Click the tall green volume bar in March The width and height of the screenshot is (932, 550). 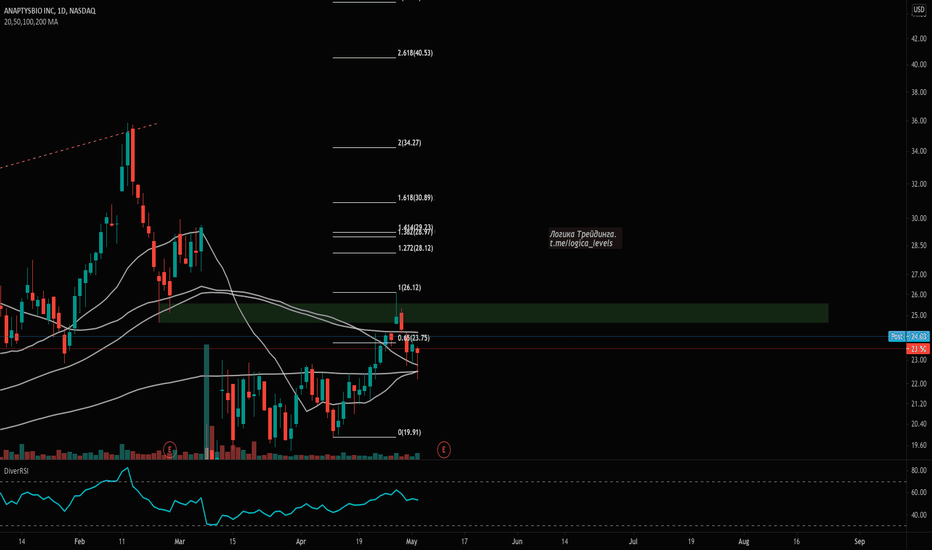click(207, 402)
